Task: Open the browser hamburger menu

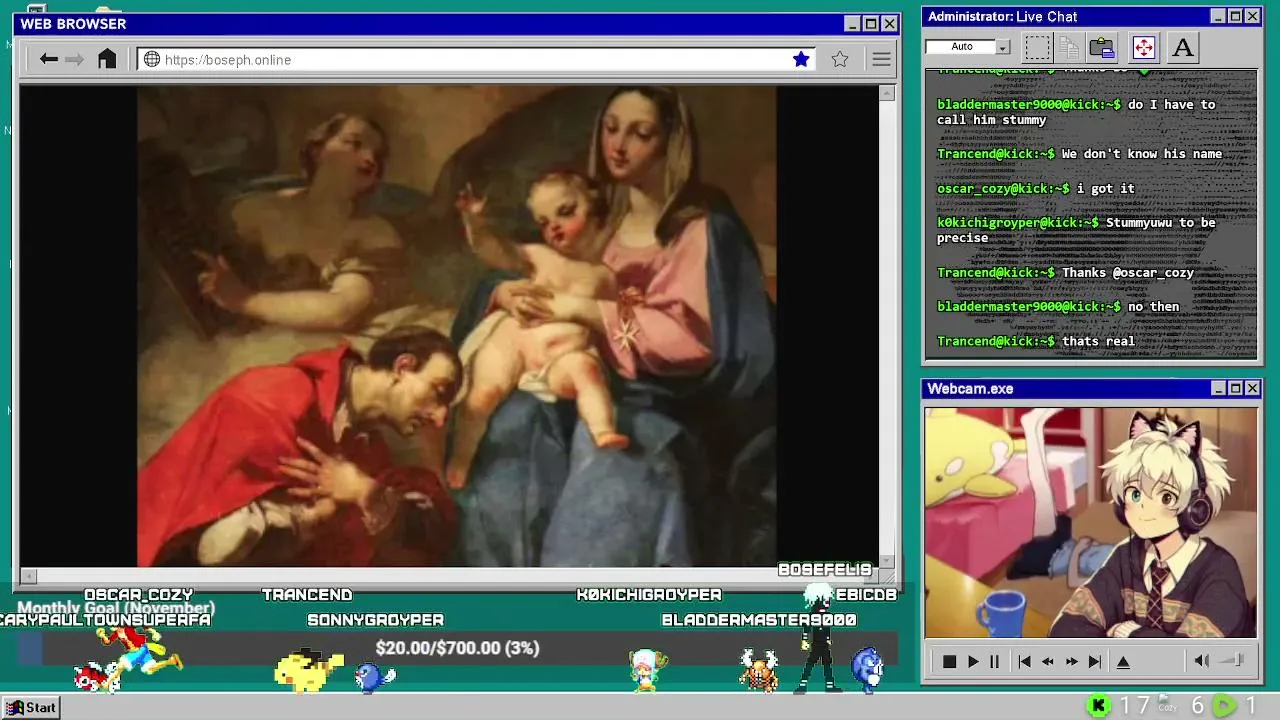Action: pyautogui.click(x=881, y=59)
